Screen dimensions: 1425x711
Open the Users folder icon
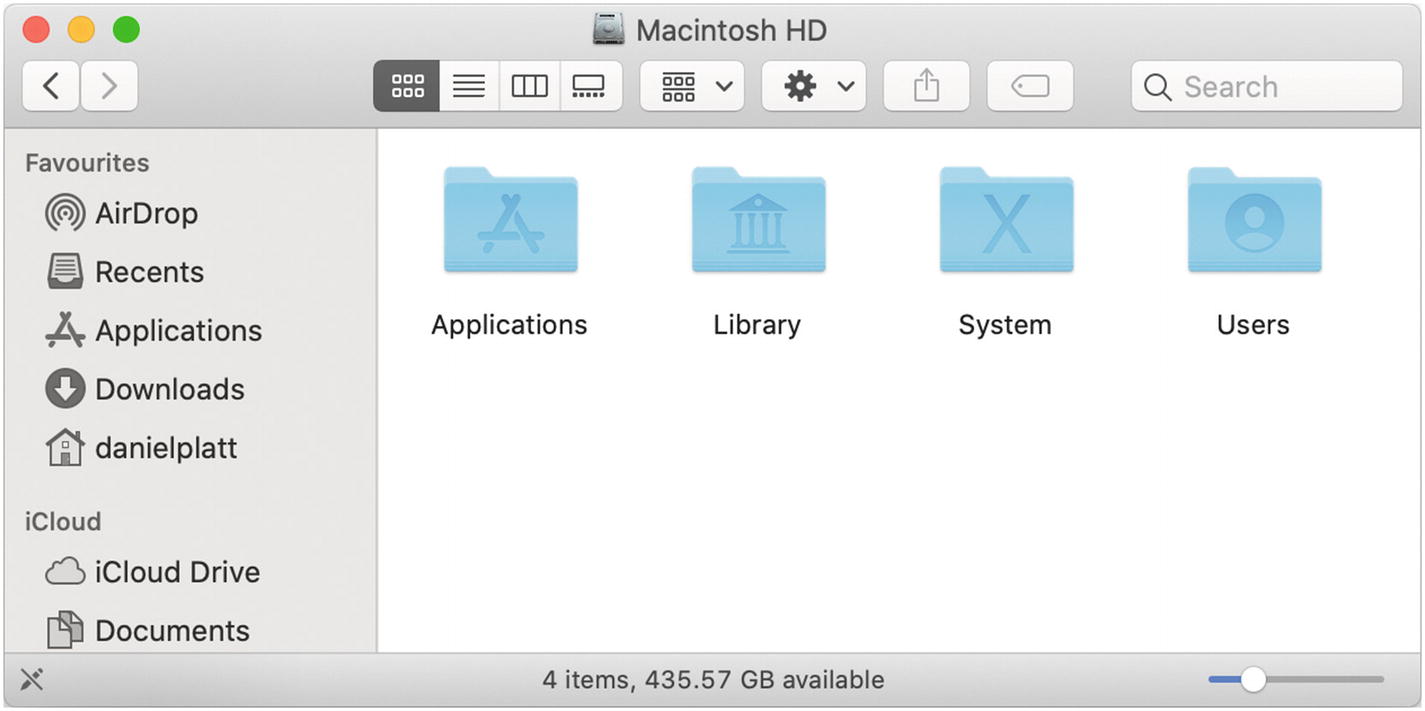[1254, 222]
